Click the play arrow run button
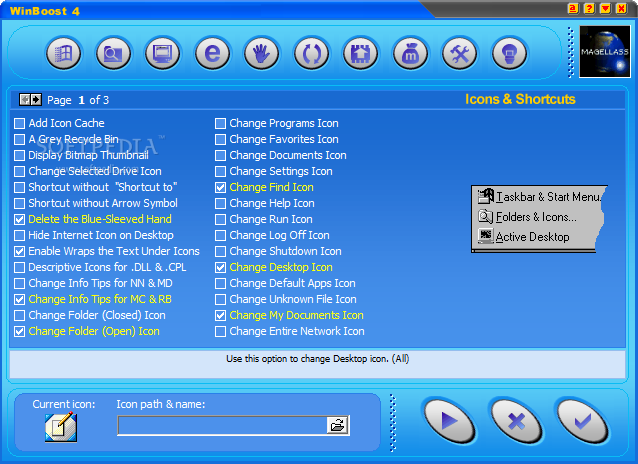The width and height of the screenshot is (638, 464). (x=449, y=421)
